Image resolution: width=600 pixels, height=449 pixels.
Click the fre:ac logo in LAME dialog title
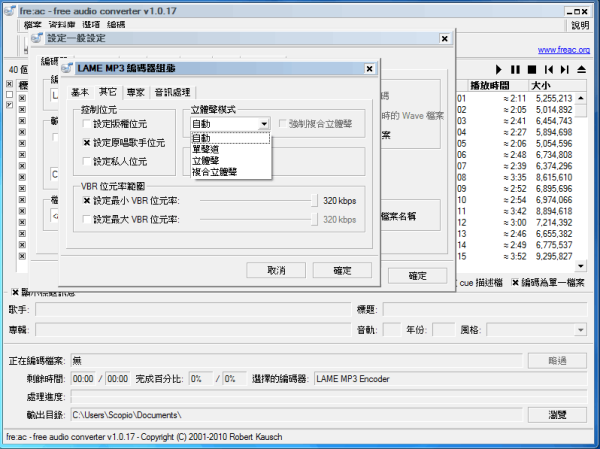click(67, 69)
